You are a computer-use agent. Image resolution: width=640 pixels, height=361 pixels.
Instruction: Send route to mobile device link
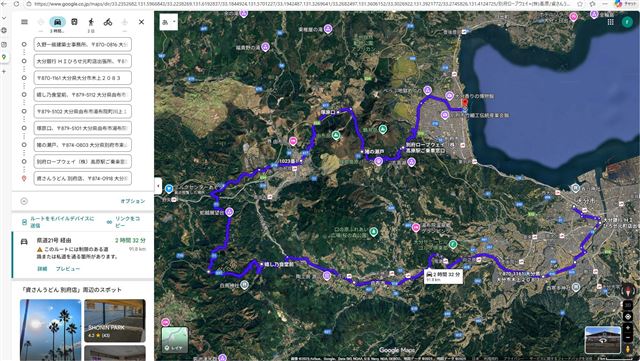[58, 222]
